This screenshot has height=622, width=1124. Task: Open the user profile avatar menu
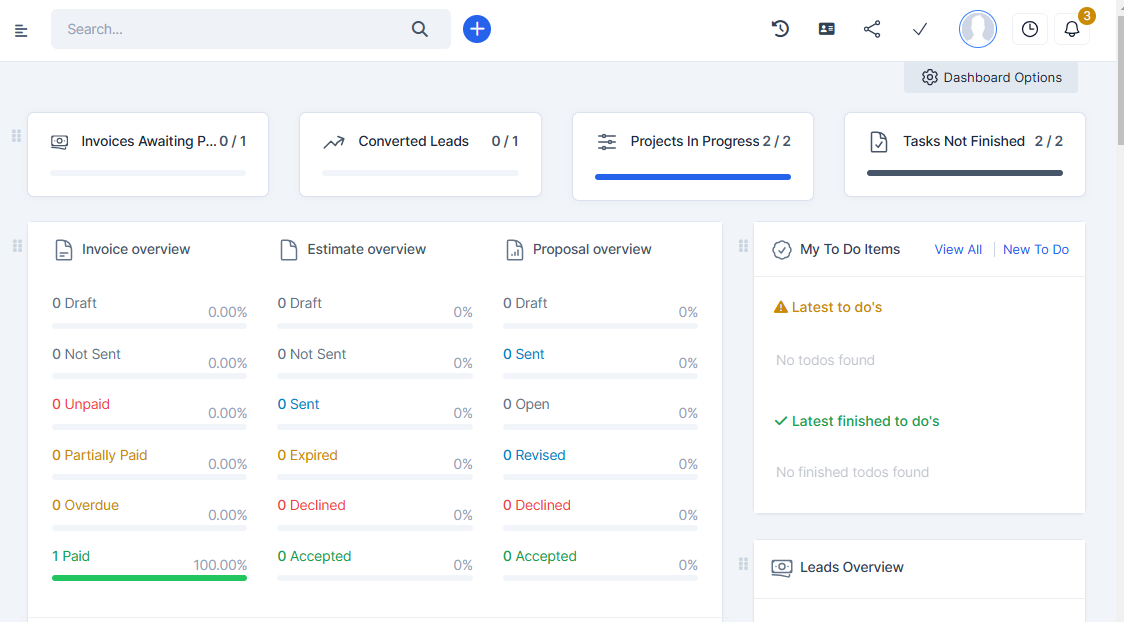tap(977, 28)
